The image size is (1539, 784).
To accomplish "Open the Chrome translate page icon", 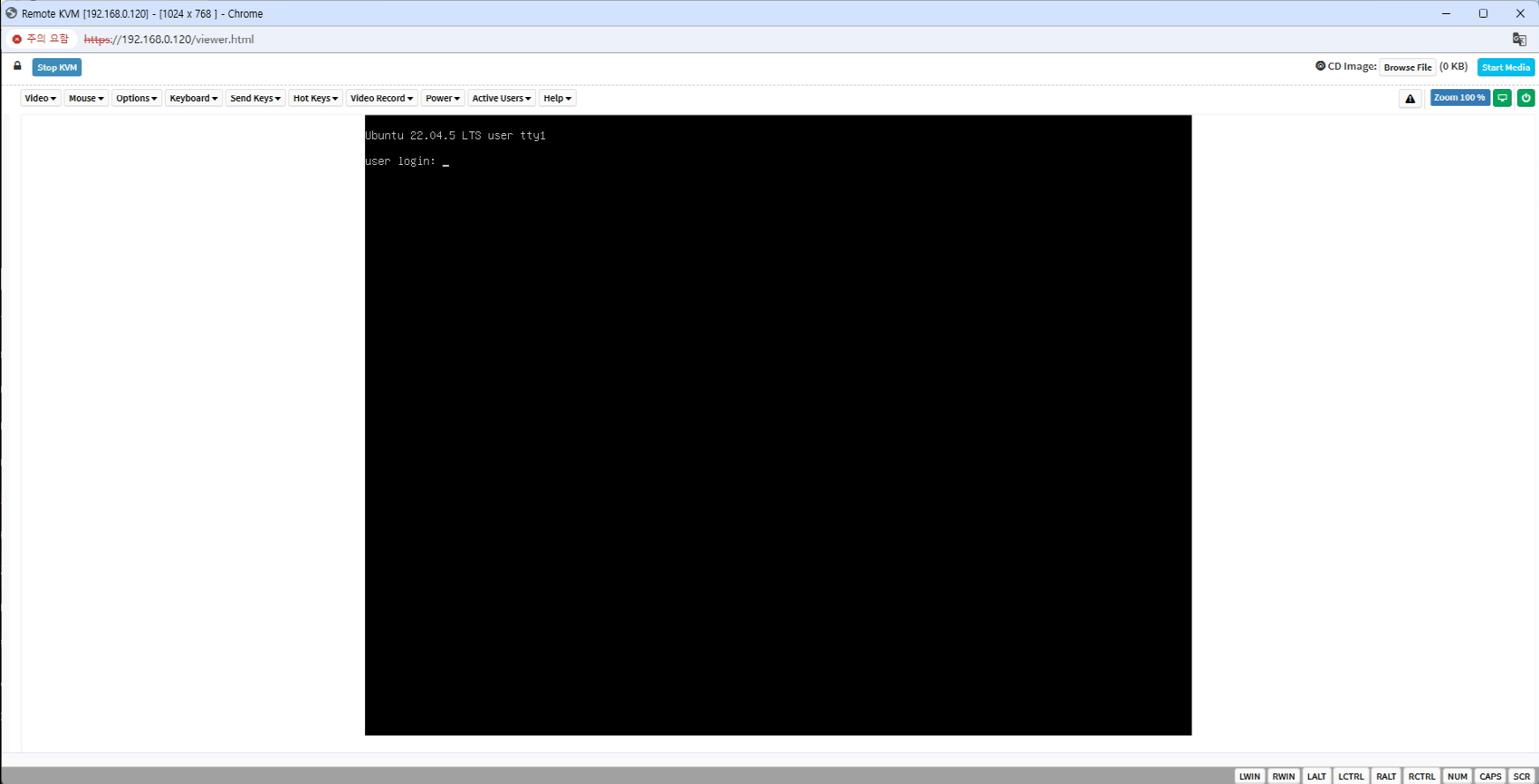I will (1520, 40).
